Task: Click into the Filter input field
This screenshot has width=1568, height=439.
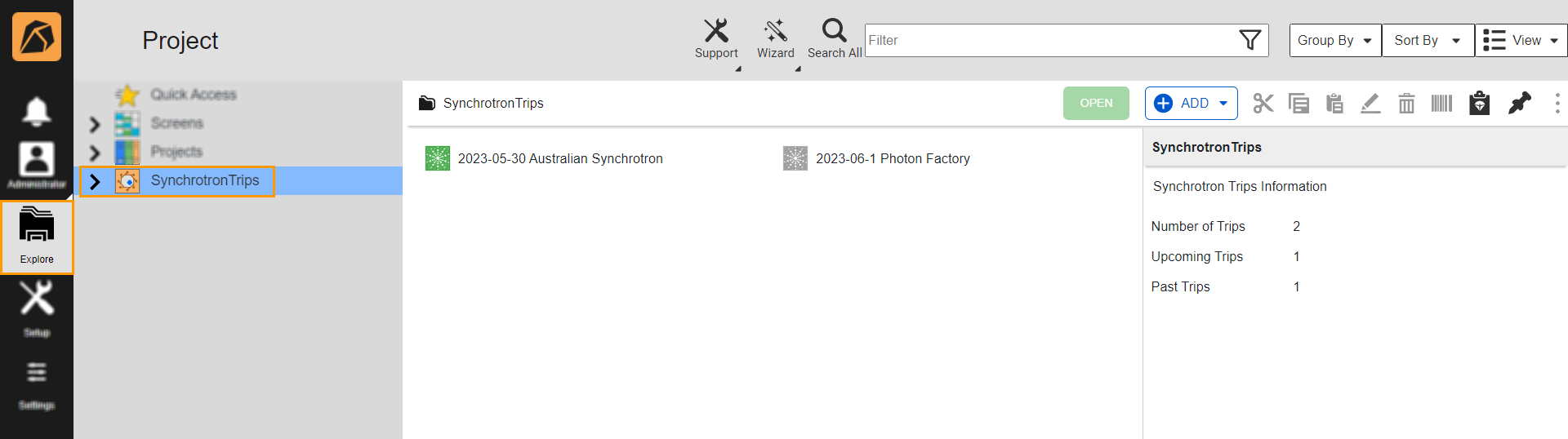Action: pos(1049,40)
